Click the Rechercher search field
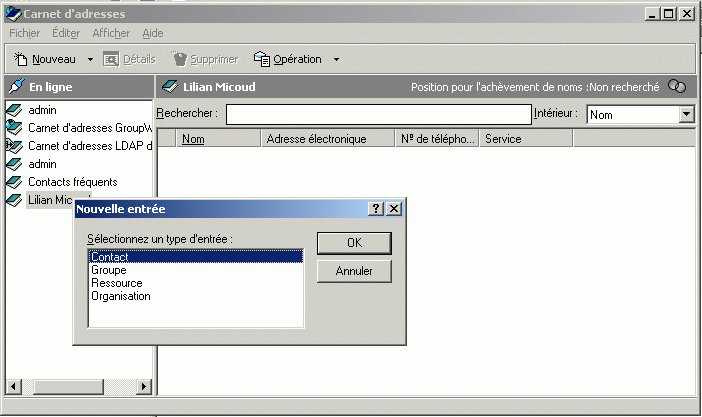 [x=379, y=114]
